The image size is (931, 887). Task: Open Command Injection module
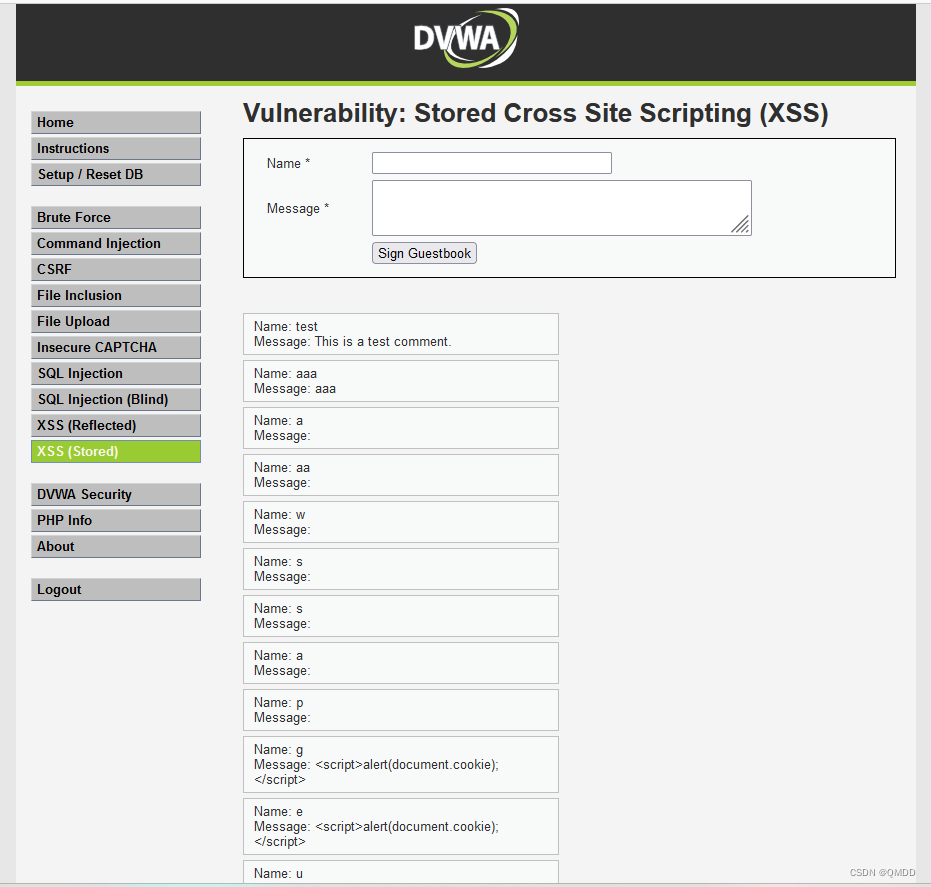pos(115,243)
